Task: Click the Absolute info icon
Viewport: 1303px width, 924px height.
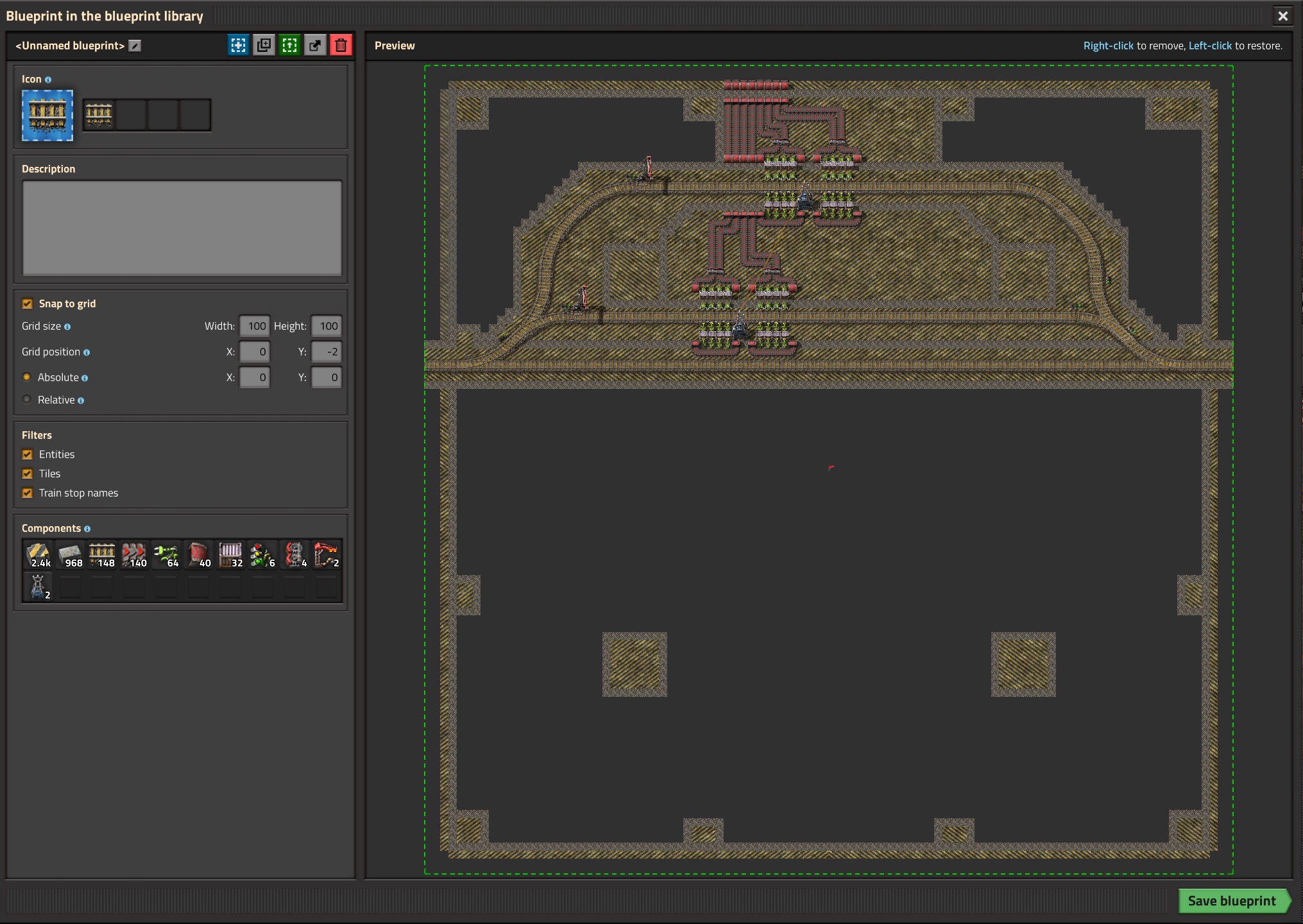Action: tap(85, 378)
